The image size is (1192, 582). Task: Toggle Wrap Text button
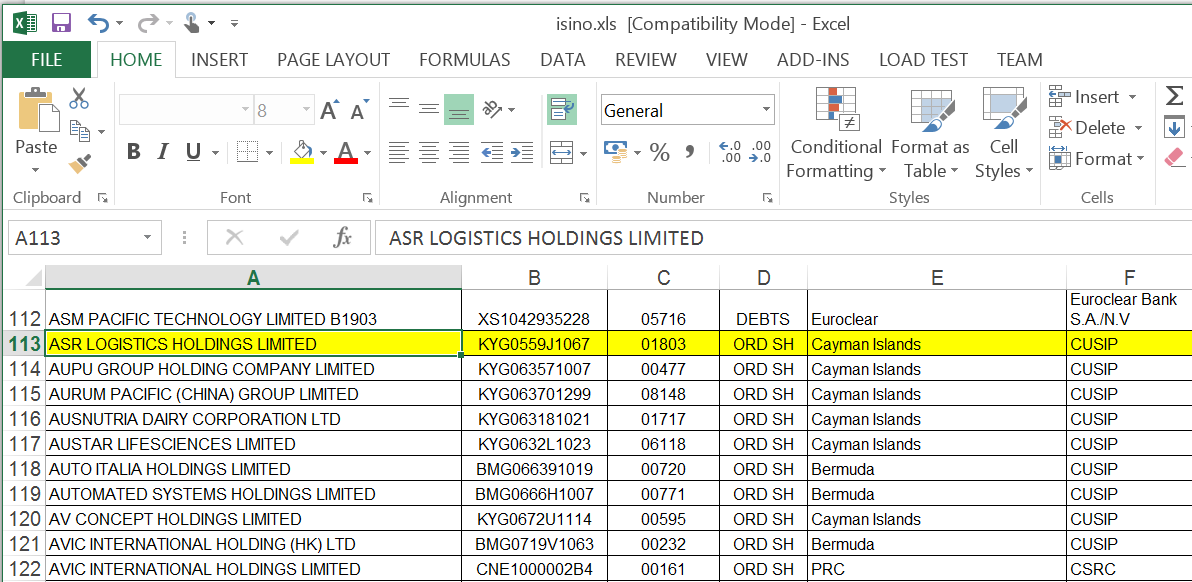click(562, 109)
